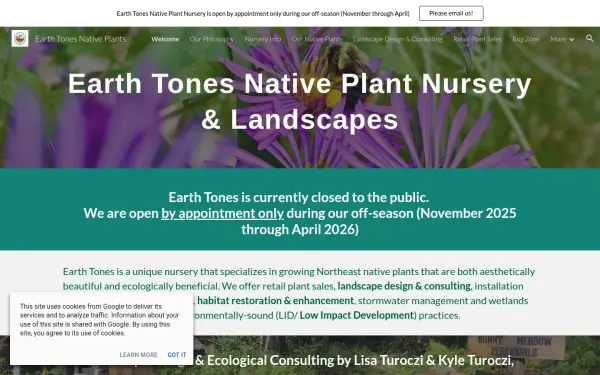
Task: Go to Retail Plant Sales page
Action: 477,39
